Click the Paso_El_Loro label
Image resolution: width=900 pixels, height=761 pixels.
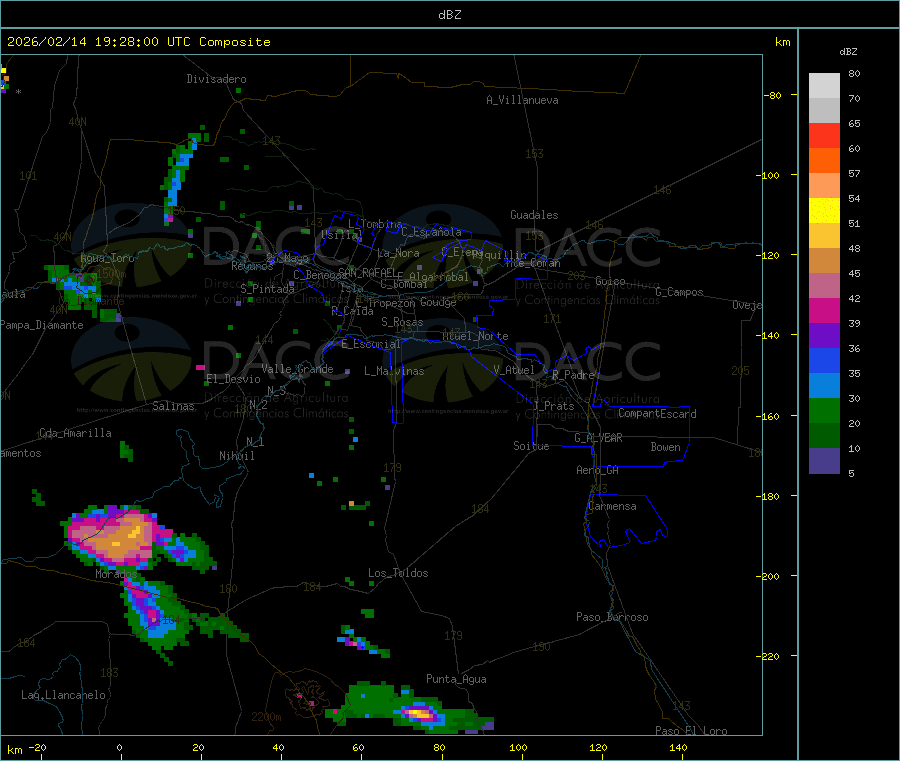[691, 731]
